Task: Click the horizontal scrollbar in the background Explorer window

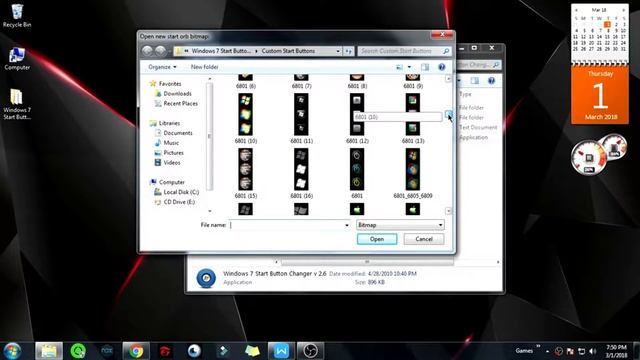Action: tap(367, 262)
